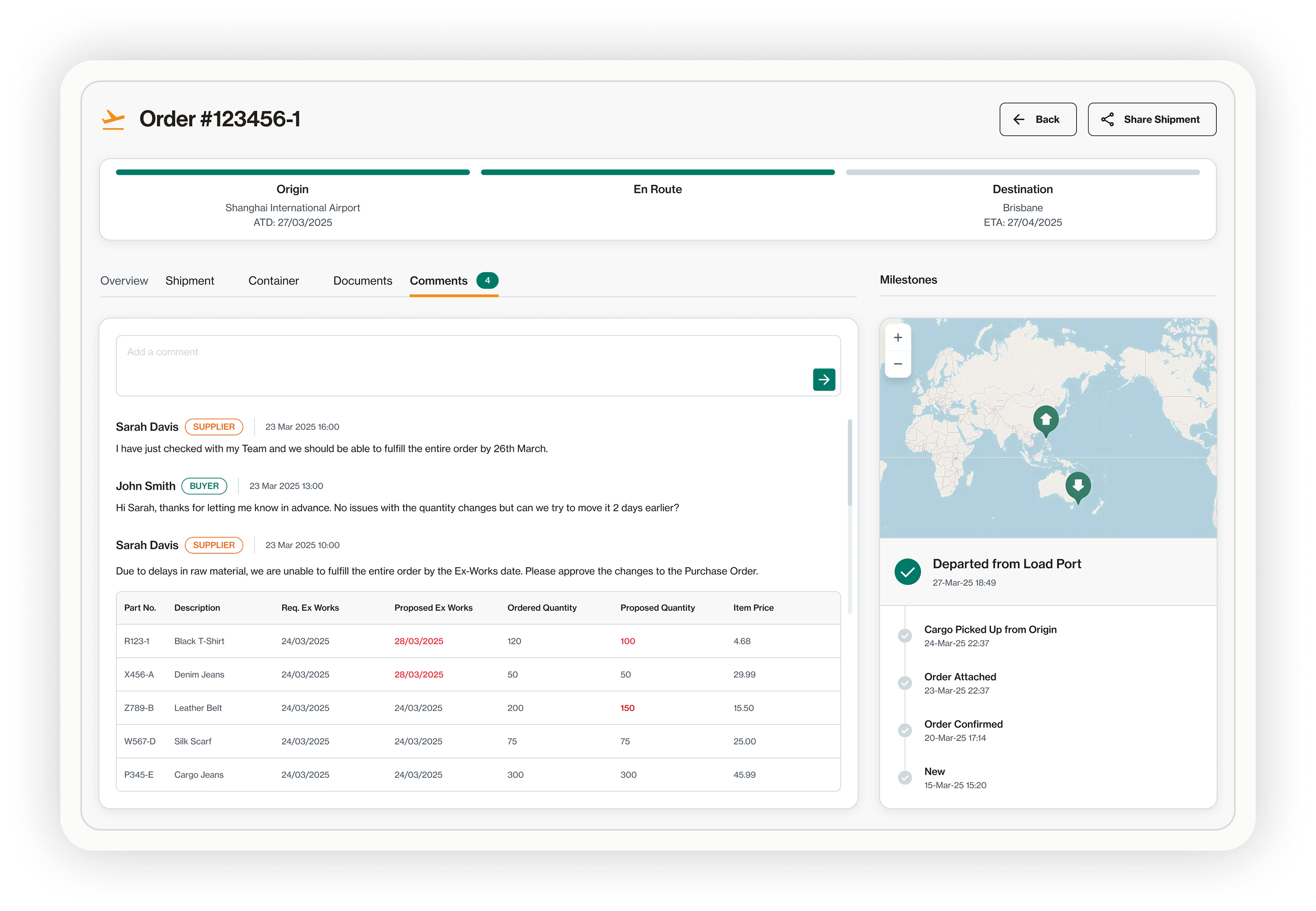1316x911 pixels.
Task: Select the Container tab
Action: (x=273, y=281)
